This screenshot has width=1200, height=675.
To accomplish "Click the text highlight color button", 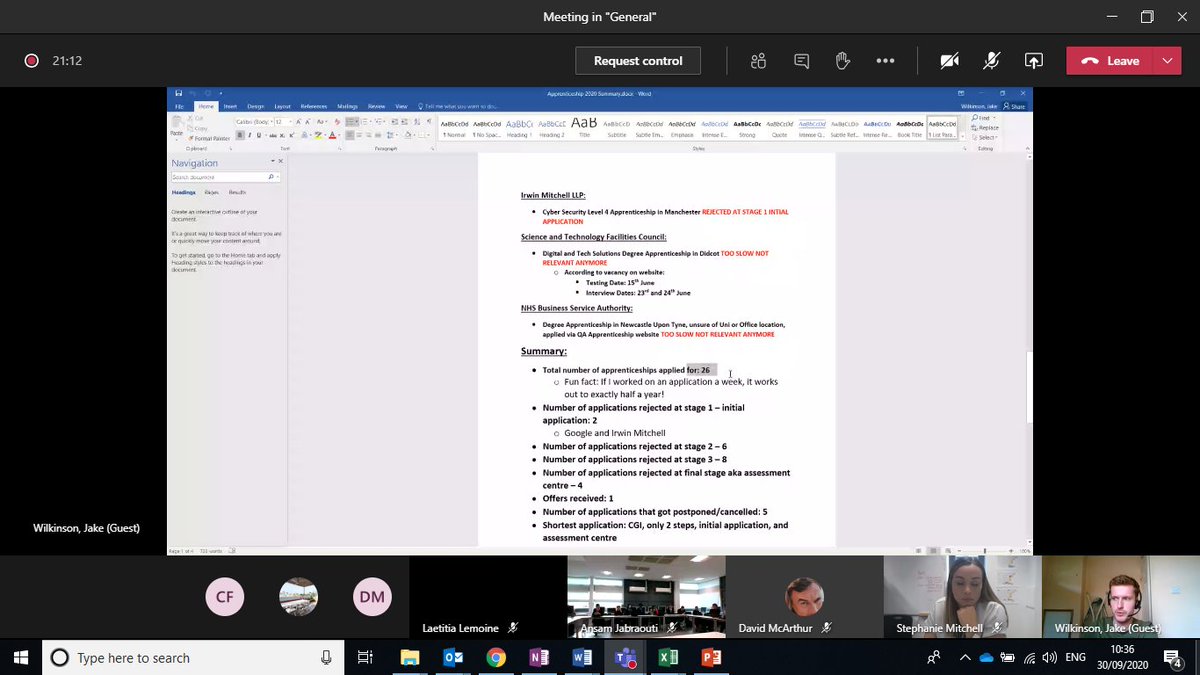I will point(318,135).
